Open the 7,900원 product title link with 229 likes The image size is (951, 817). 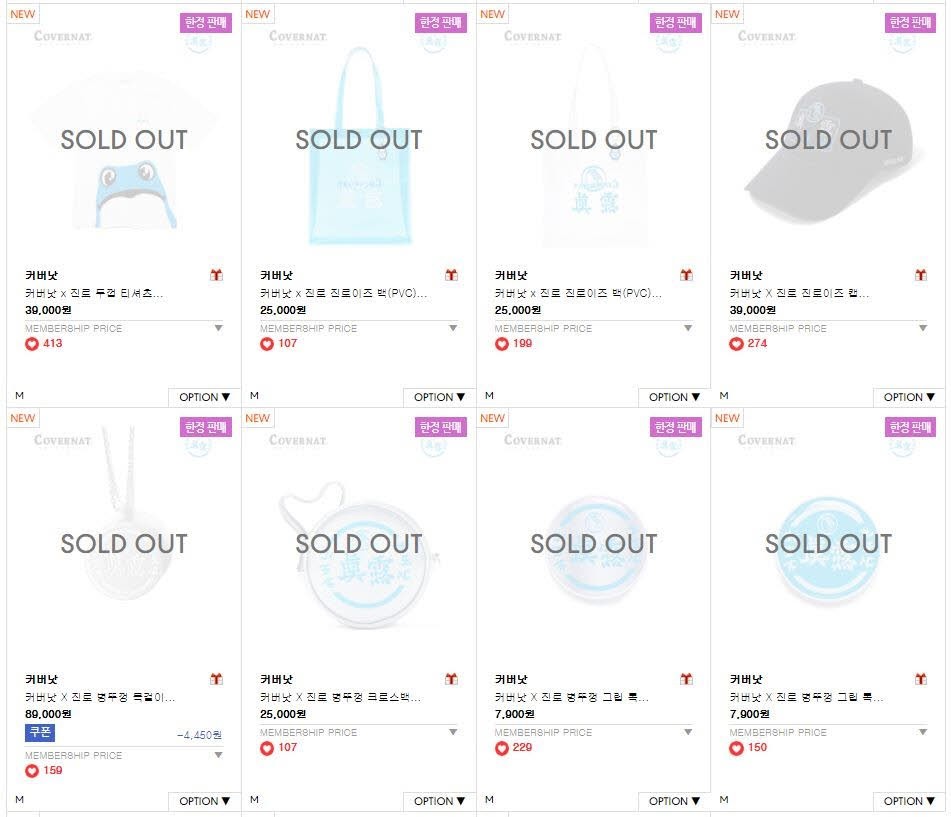coord(571,697)
